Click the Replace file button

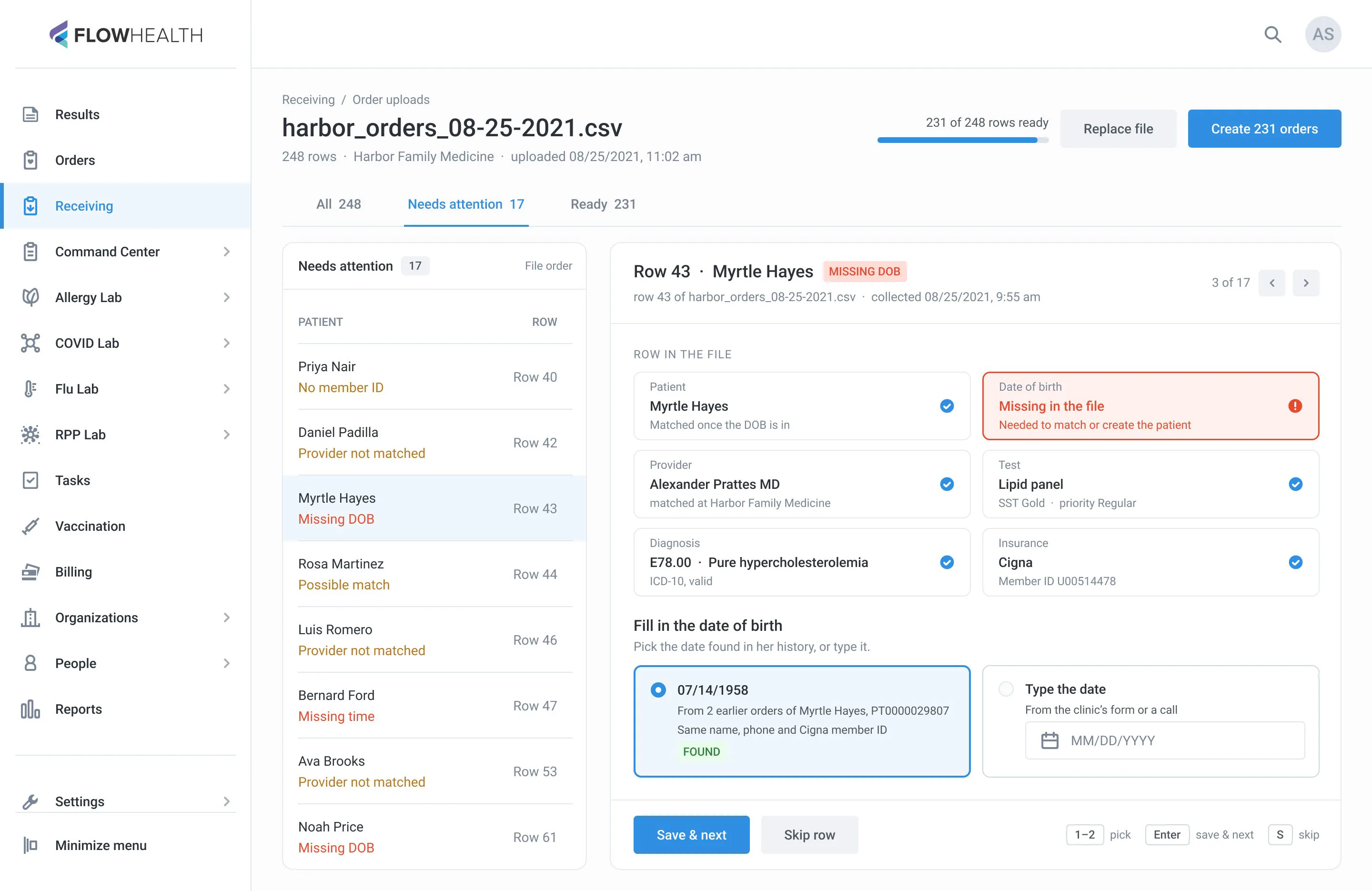tap(1118, 129)
